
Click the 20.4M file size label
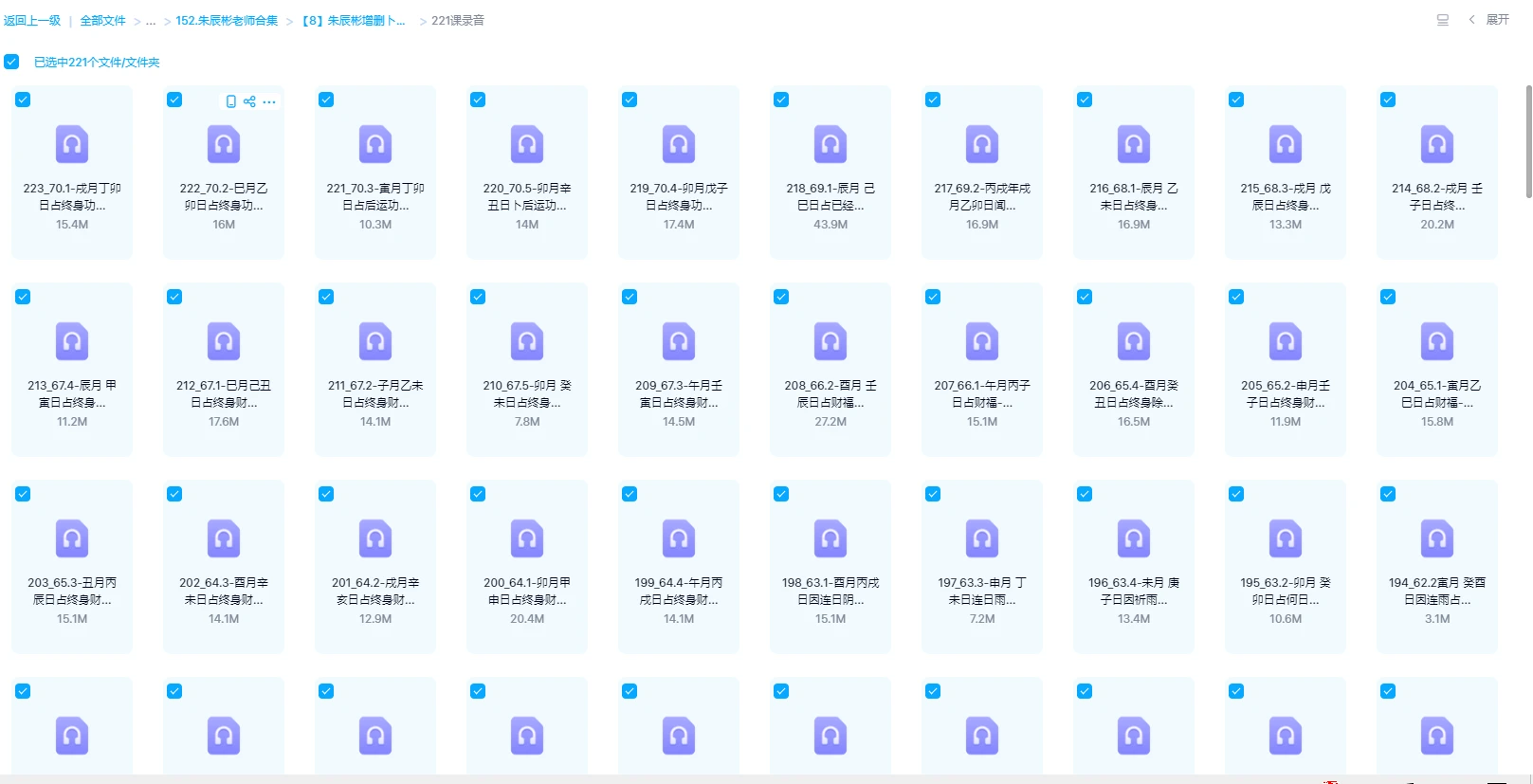[527, 619]
